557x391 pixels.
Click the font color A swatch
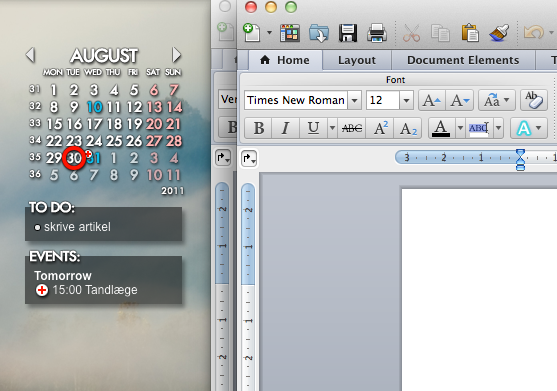[441, 128]
